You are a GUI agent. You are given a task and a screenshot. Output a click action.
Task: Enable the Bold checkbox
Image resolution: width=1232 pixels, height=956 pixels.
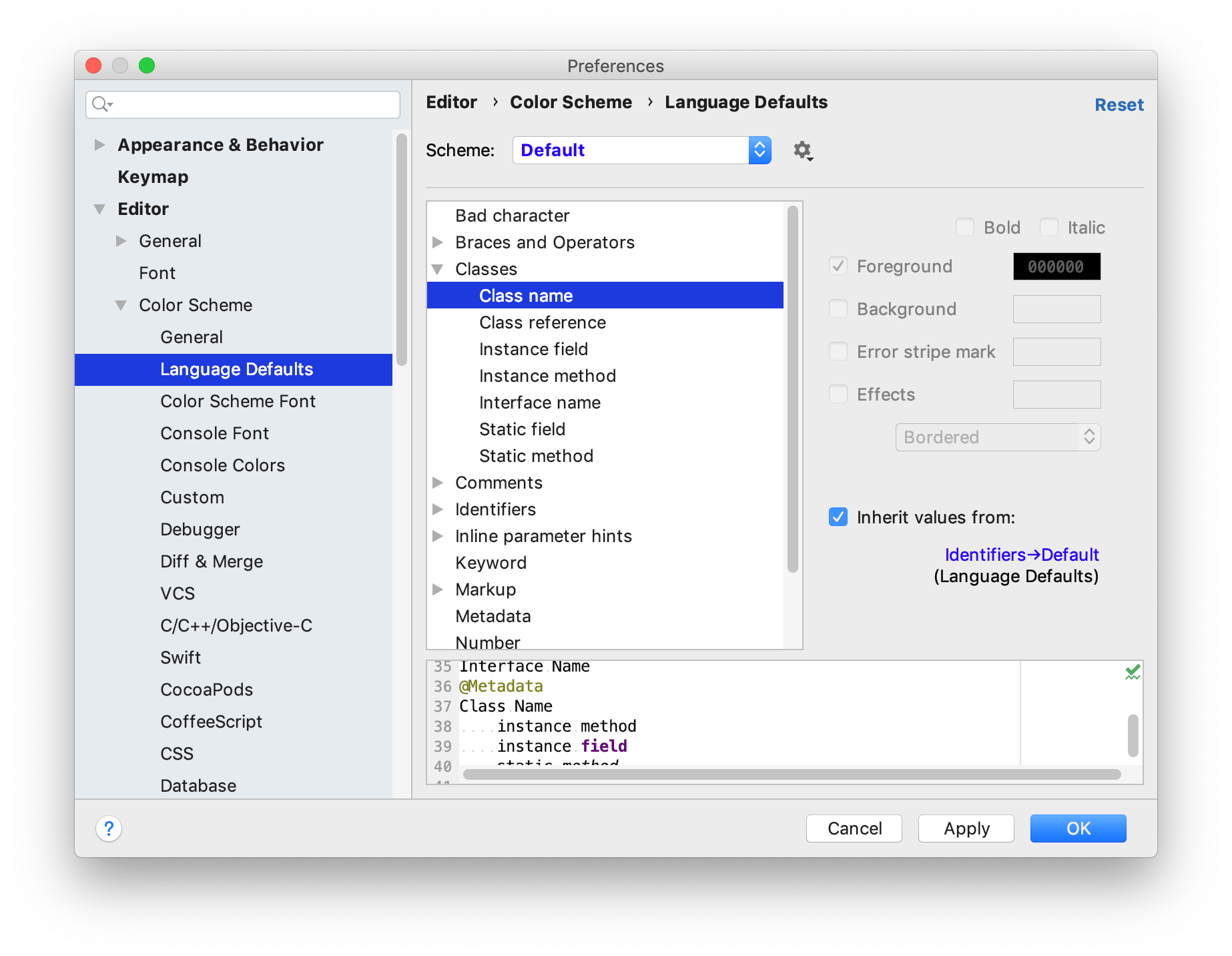964,228
